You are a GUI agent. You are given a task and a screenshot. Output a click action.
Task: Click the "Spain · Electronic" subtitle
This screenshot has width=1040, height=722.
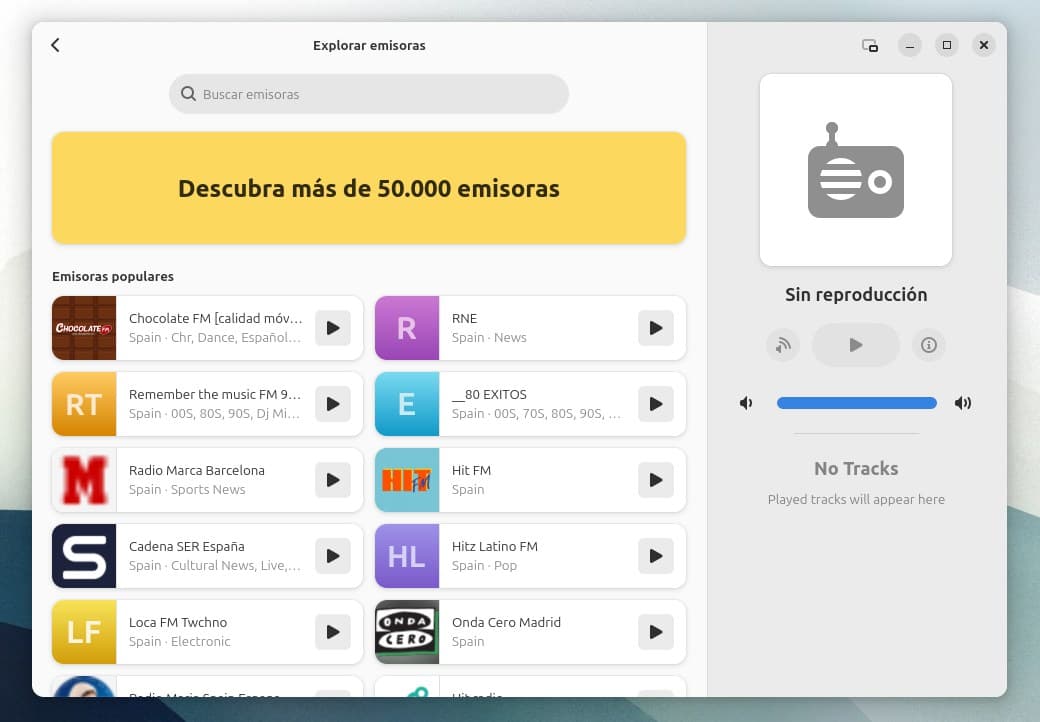[180, 642]
